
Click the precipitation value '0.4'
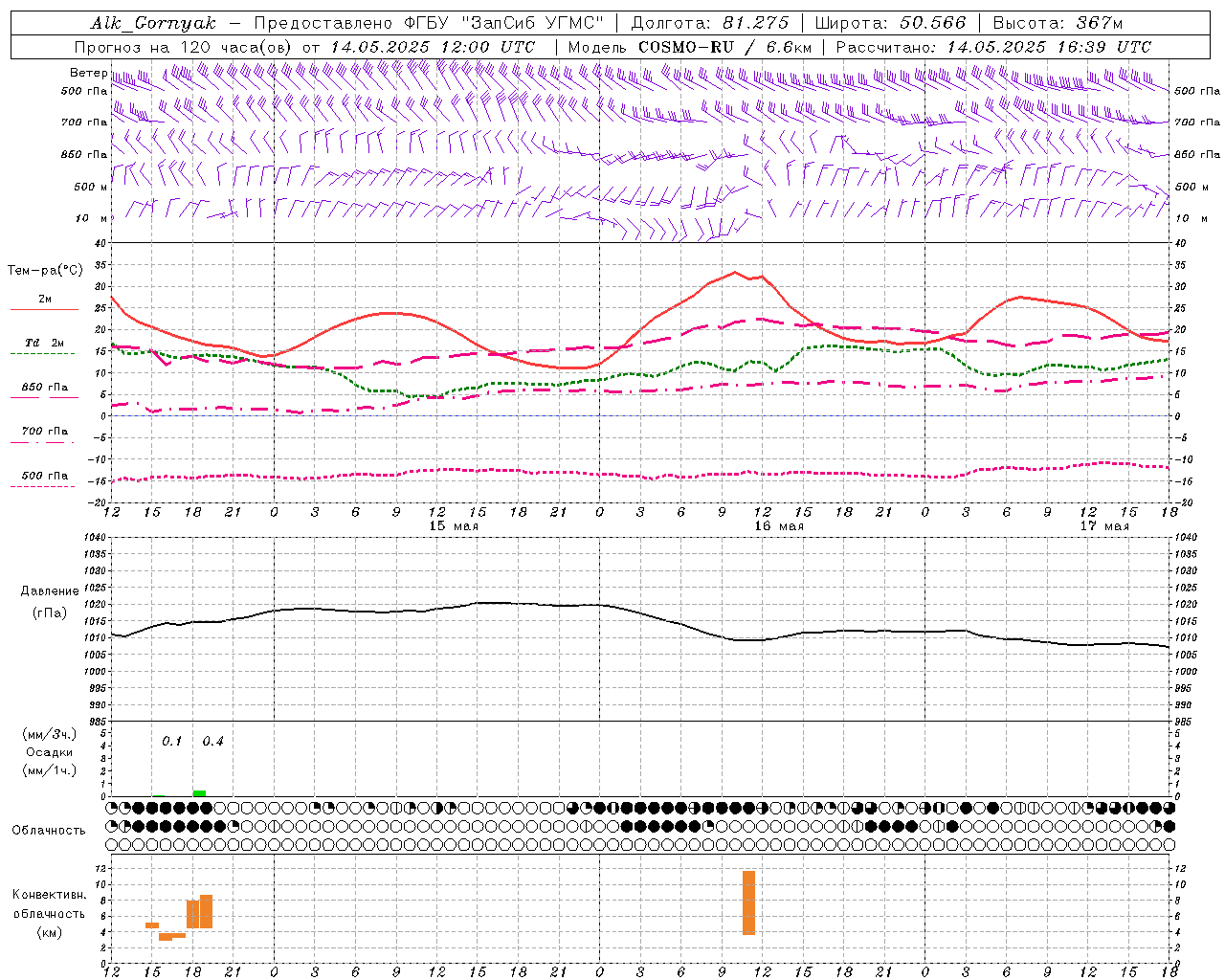tap(212, 742)
